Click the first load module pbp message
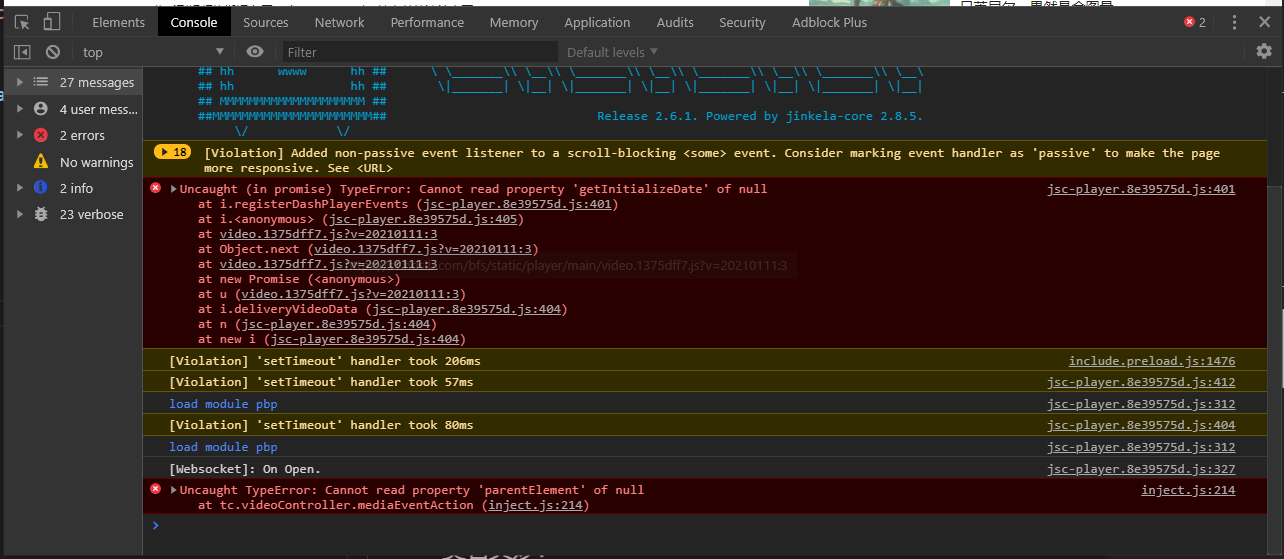The height and width of the screenshot is (559, 1284). 223,404
